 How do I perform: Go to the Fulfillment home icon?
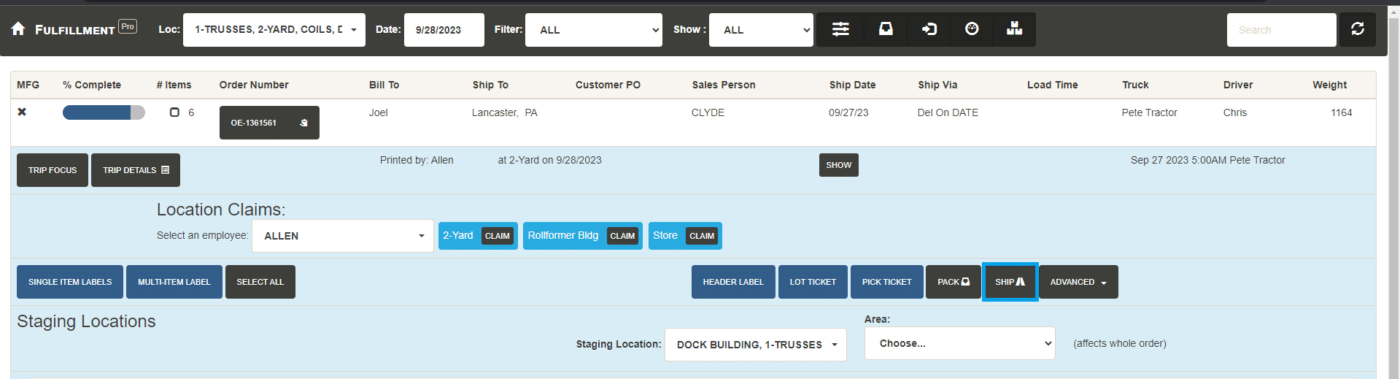pyautogui.click(x=18, y=30)
